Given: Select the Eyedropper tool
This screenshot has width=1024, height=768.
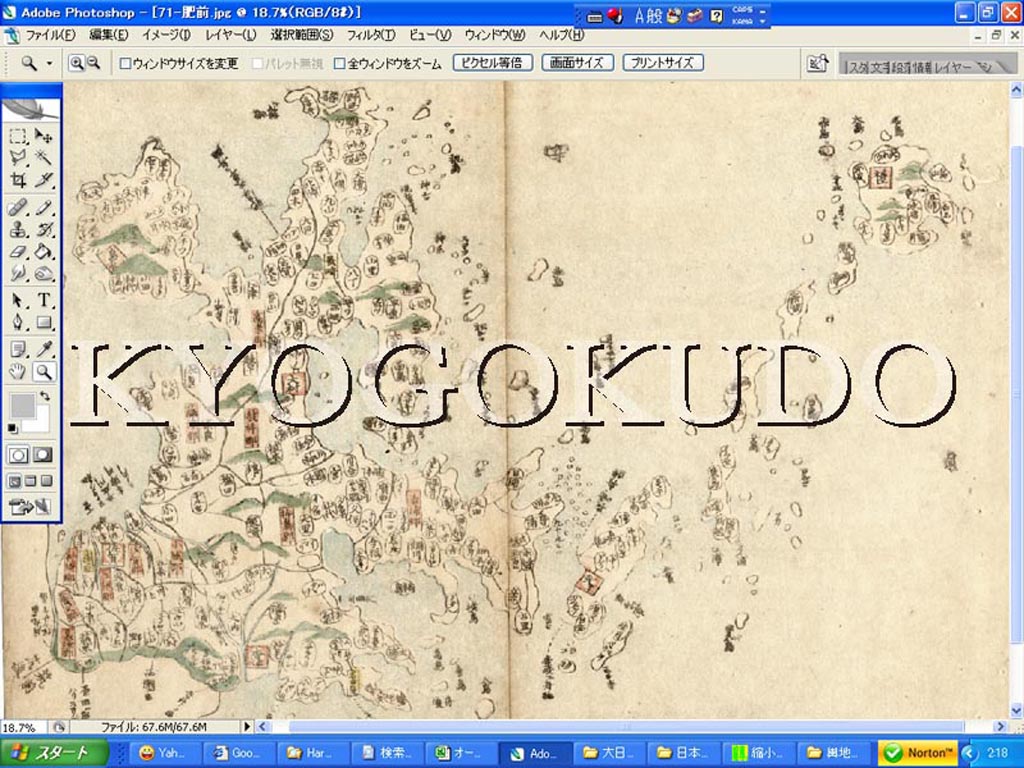Looking at the screenshot, I should click(43, 349).
